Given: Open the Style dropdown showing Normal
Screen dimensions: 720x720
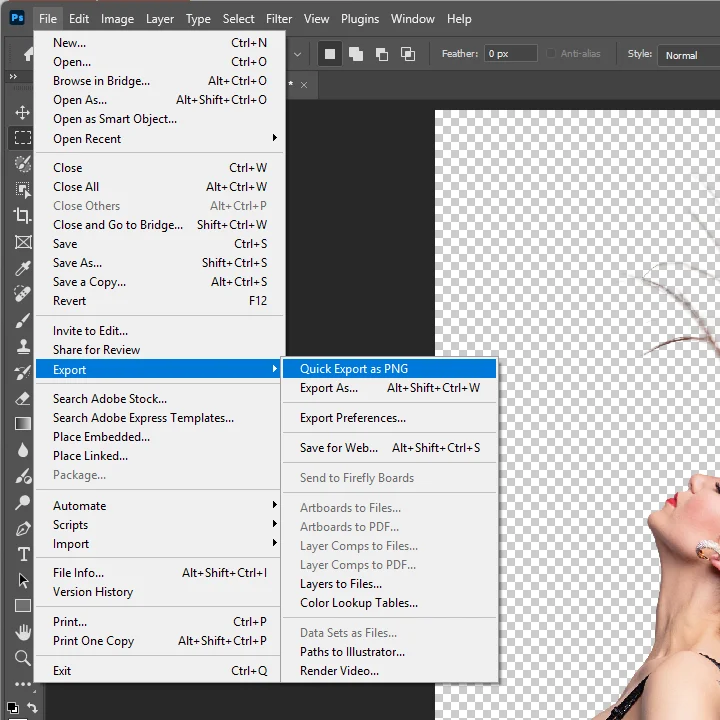Looking at the screenshot, I should point(689,55).
